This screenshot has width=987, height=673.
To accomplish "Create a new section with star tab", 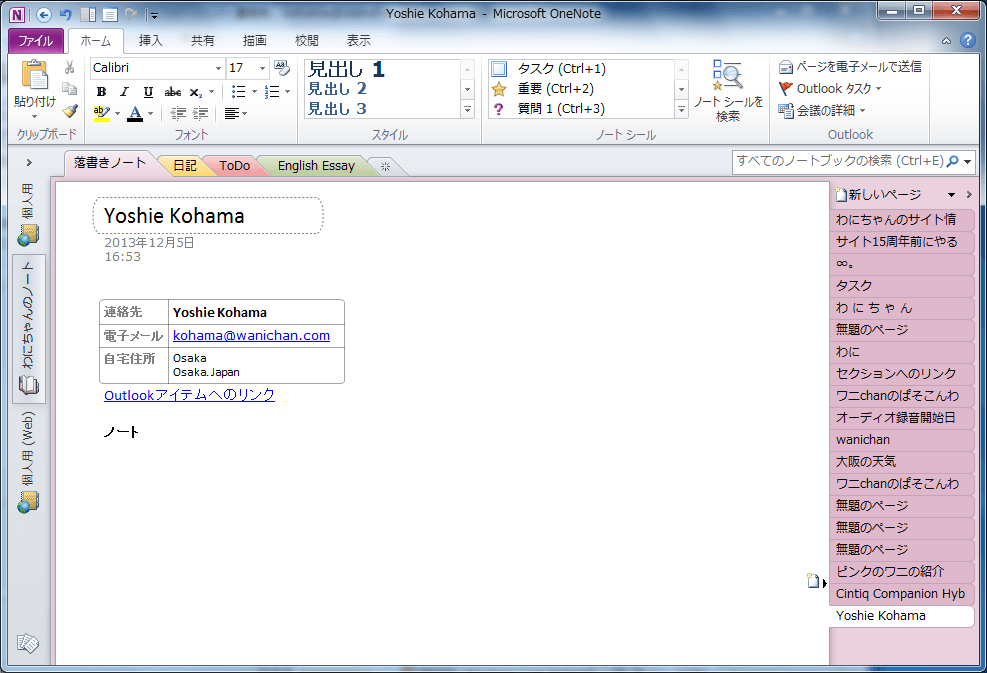I will tap(385, 166).
